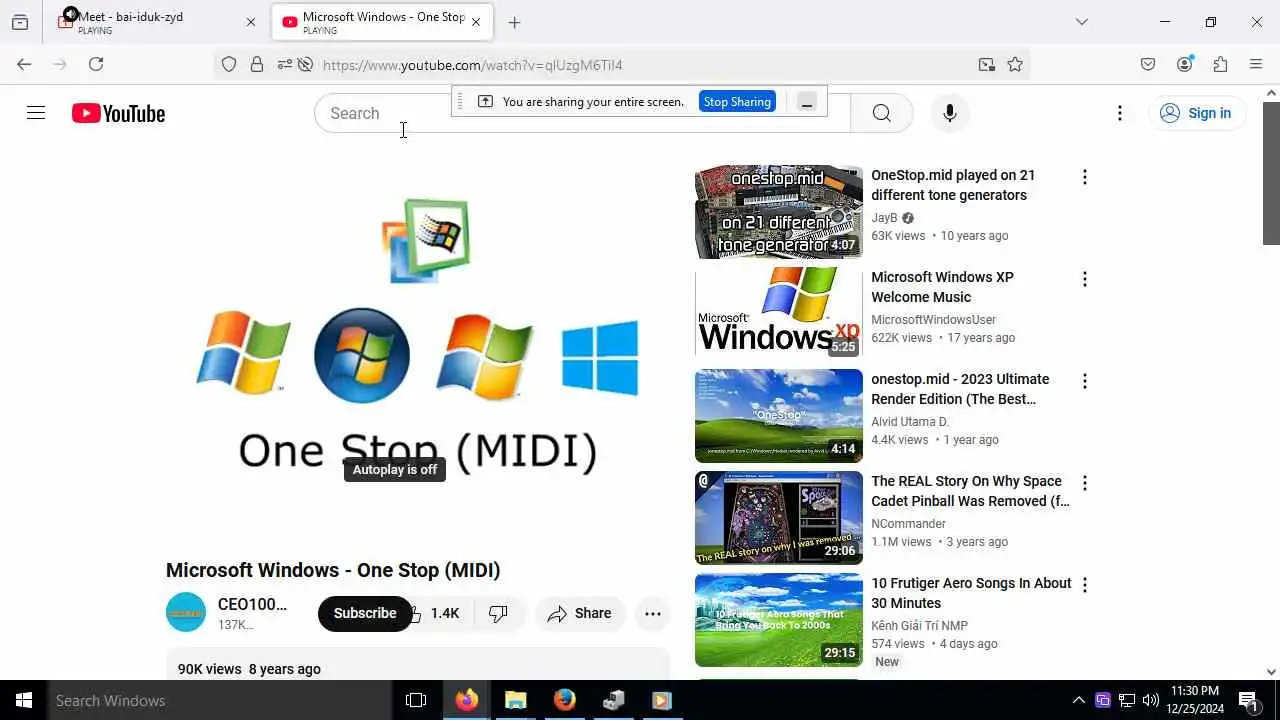Open the Windows XP Welcome Music thumbnail
Viewport: 1280px width, 720px height.
click(779, 314)
